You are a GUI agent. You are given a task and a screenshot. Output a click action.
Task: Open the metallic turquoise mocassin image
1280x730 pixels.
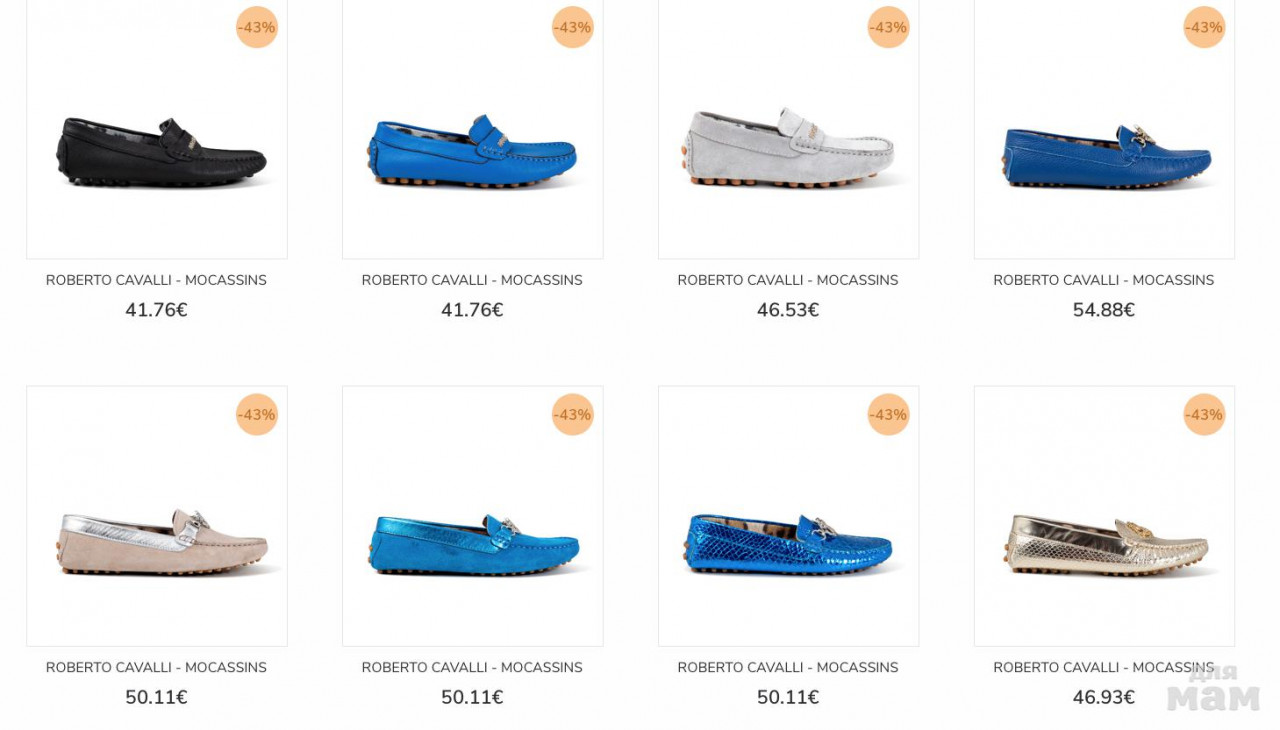pos(473,516)
